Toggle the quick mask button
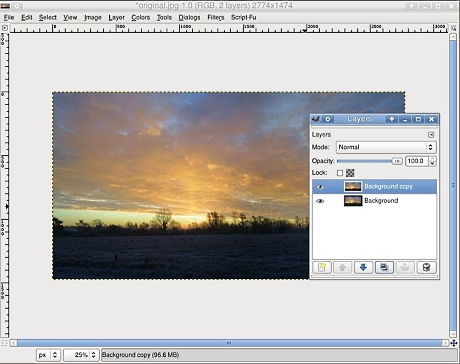This screenshot has width=460, height=364. coord(5,343)
